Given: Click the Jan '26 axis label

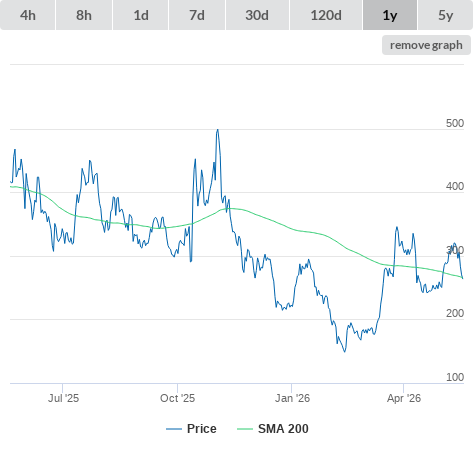Looking at the screenshot, I should (x=292, y=398).
